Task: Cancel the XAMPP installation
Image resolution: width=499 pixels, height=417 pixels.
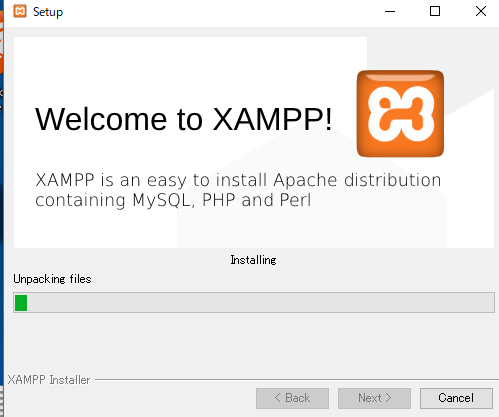Action: [x=456, y=398]
